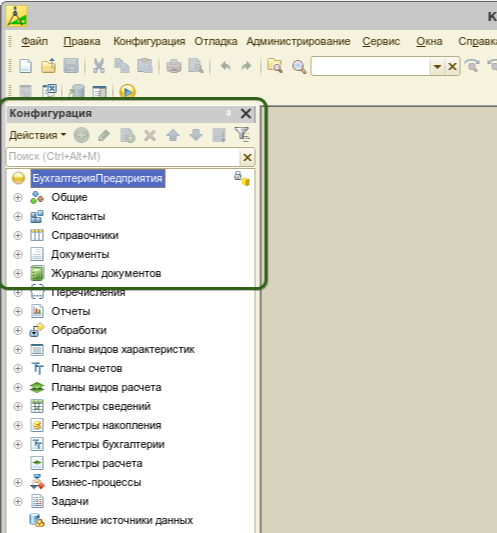Viewport: 497px width, 533px height.
Task: Click the move up arrow icon
Action: pyautogui.click(x=173, y=135)
